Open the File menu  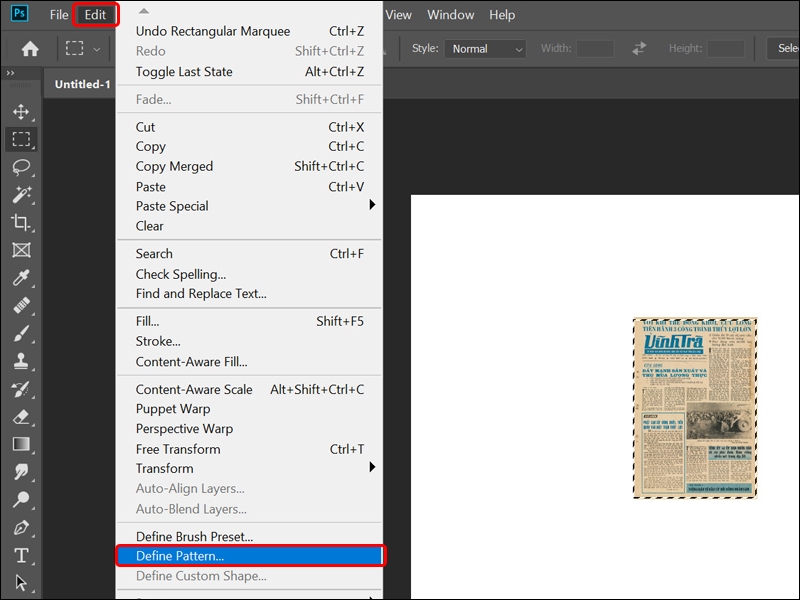tap(59, 15)
